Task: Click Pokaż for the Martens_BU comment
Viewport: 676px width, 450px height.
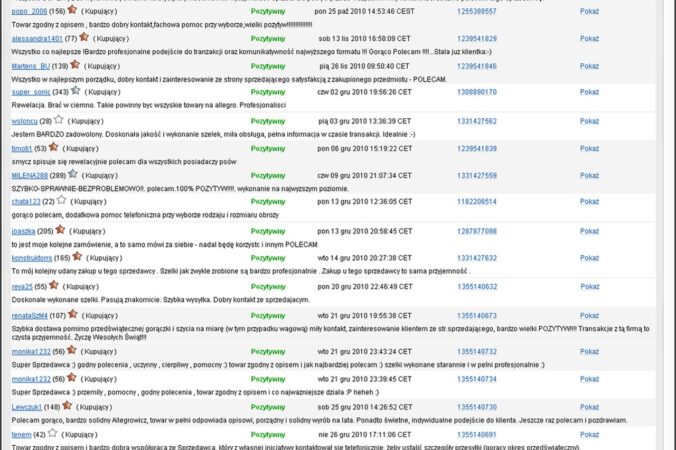Action: coord(589,66)
